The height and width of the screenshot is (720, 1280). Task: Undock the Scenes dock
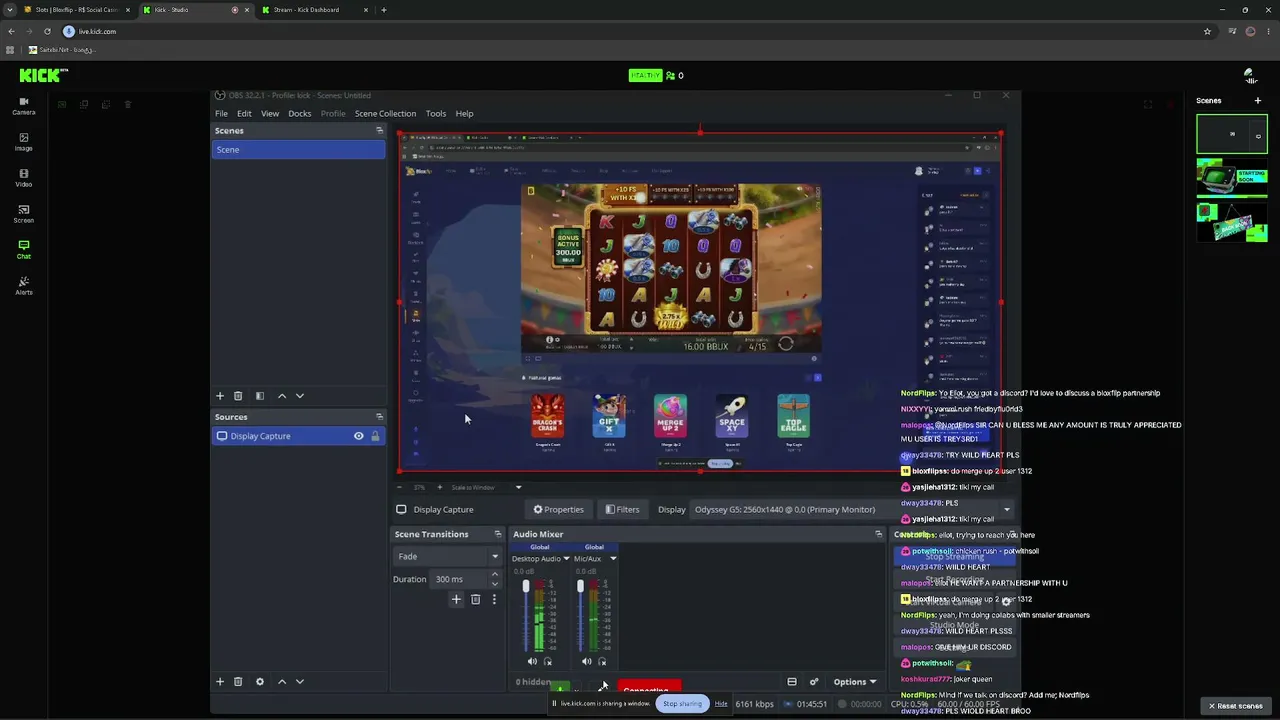click(x=379, y=130)
